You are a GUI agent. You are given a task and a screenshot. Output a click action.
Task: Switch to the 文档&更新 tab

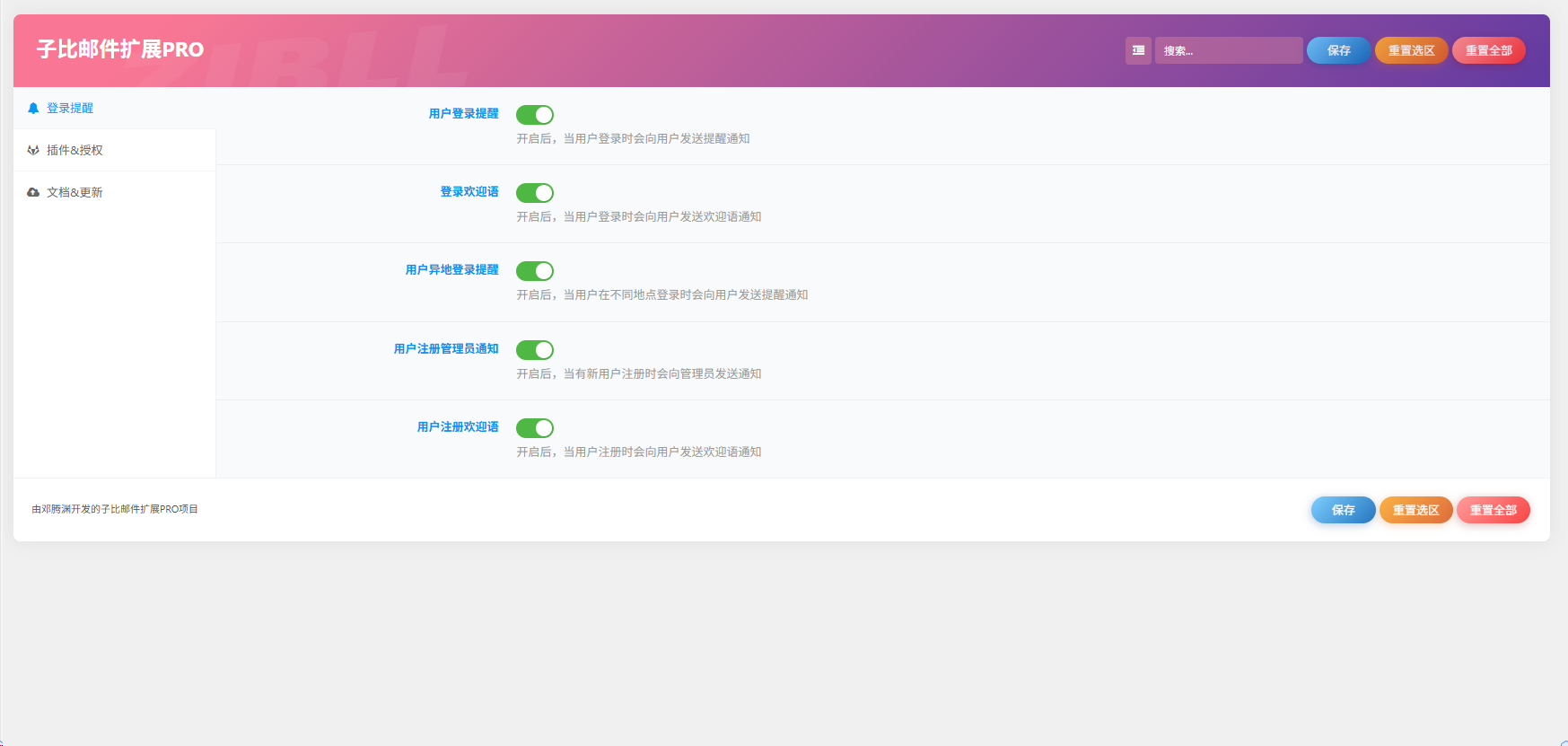point(75,193)
